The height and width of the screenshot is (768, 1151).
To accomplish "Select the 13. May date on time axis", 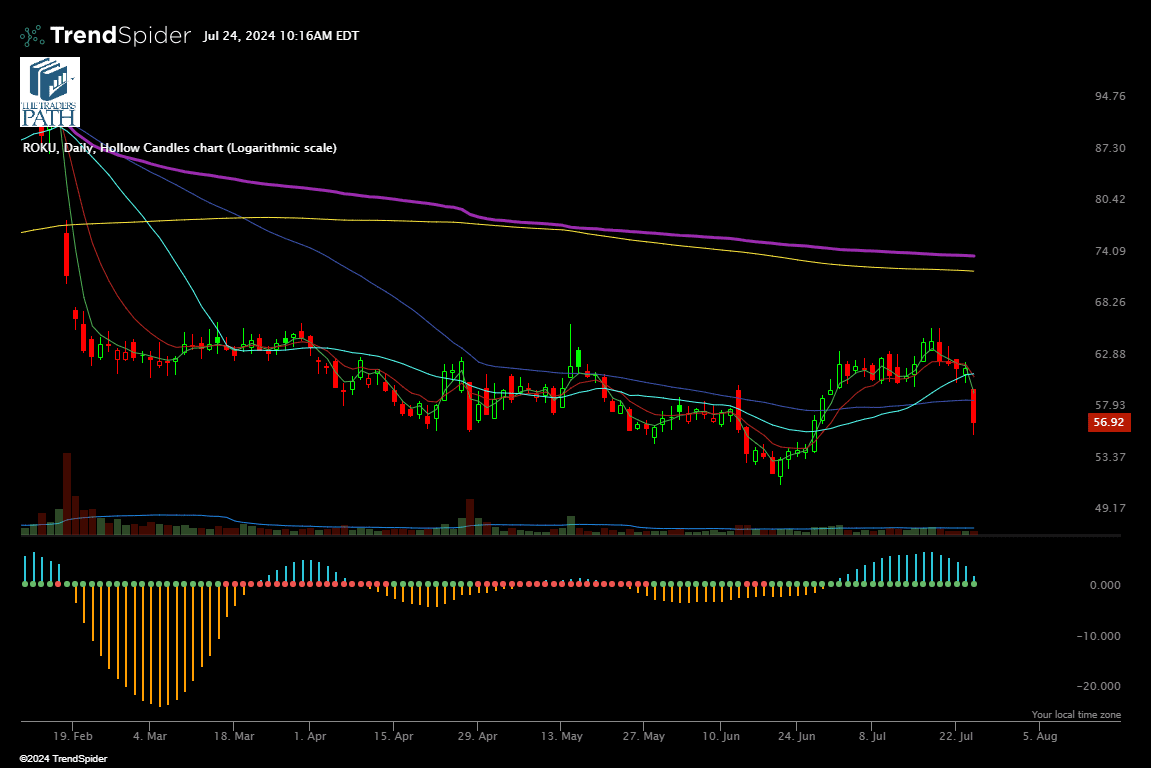I will [561, 736].
